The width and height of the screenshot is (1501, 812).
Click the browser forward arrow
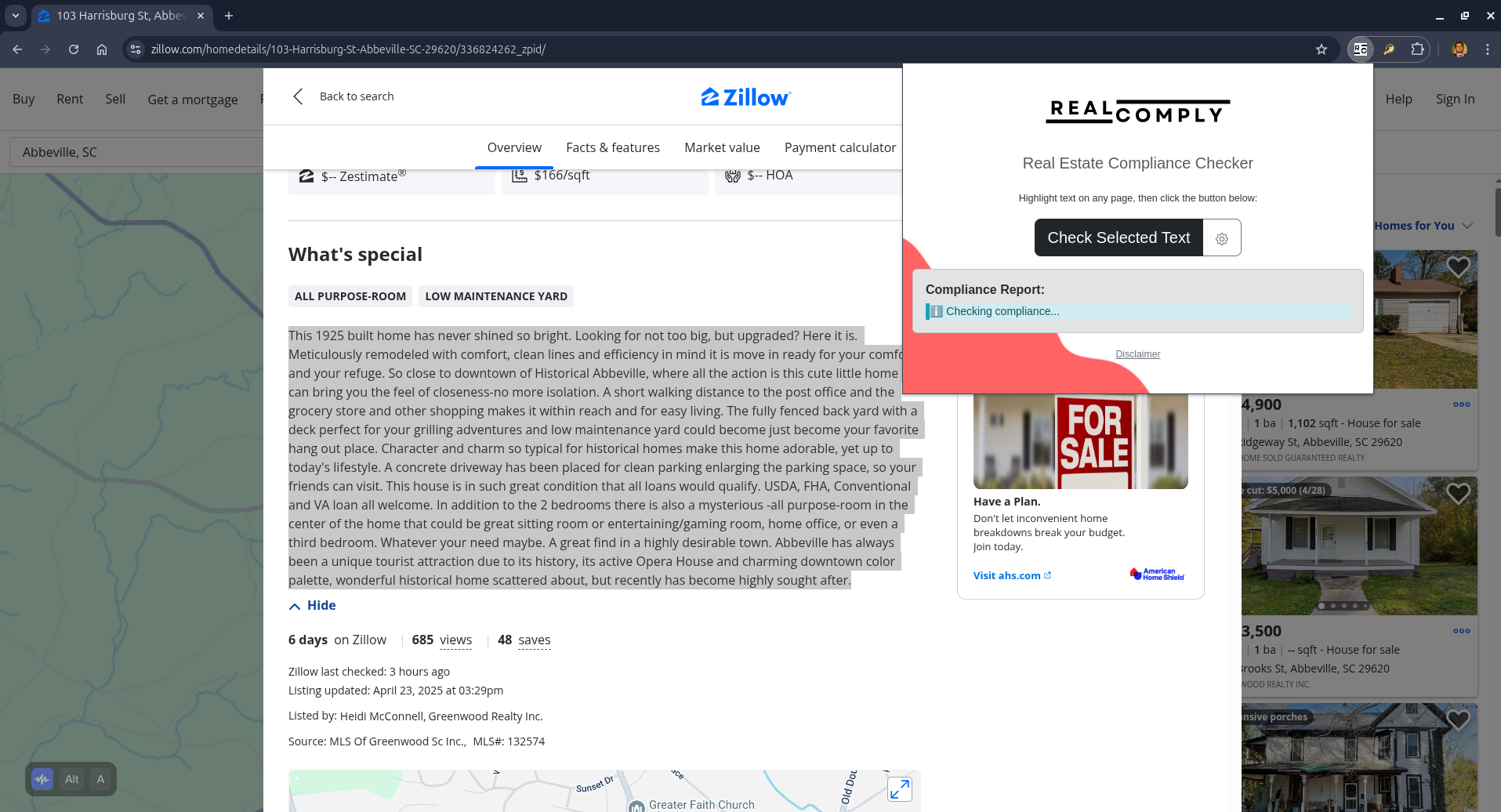click(45, 49)
